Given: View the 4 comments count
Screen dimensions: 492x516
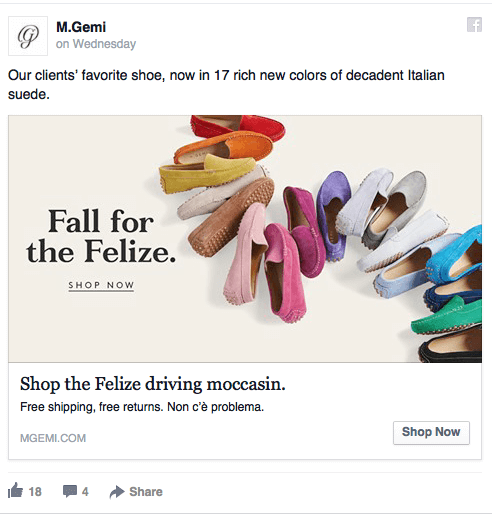Looking at the screenshot, I should point(85,492).
